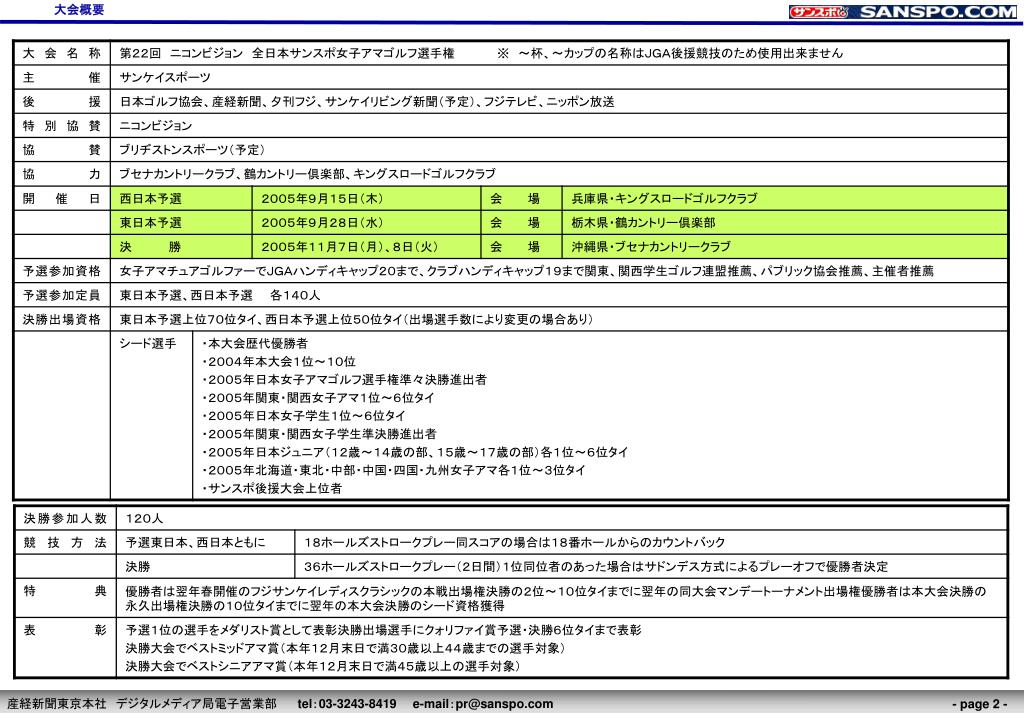
Task: Click 関東・関西女子学生準決勝進出者 line
Action: pyautogui.click(x=319, y=434)
